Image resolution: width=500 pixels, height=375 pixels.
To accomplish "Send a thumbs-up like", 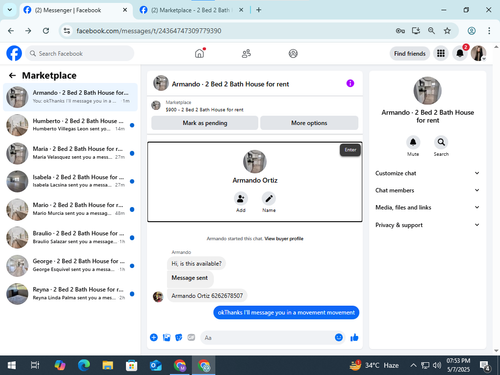I will point(354,337).
